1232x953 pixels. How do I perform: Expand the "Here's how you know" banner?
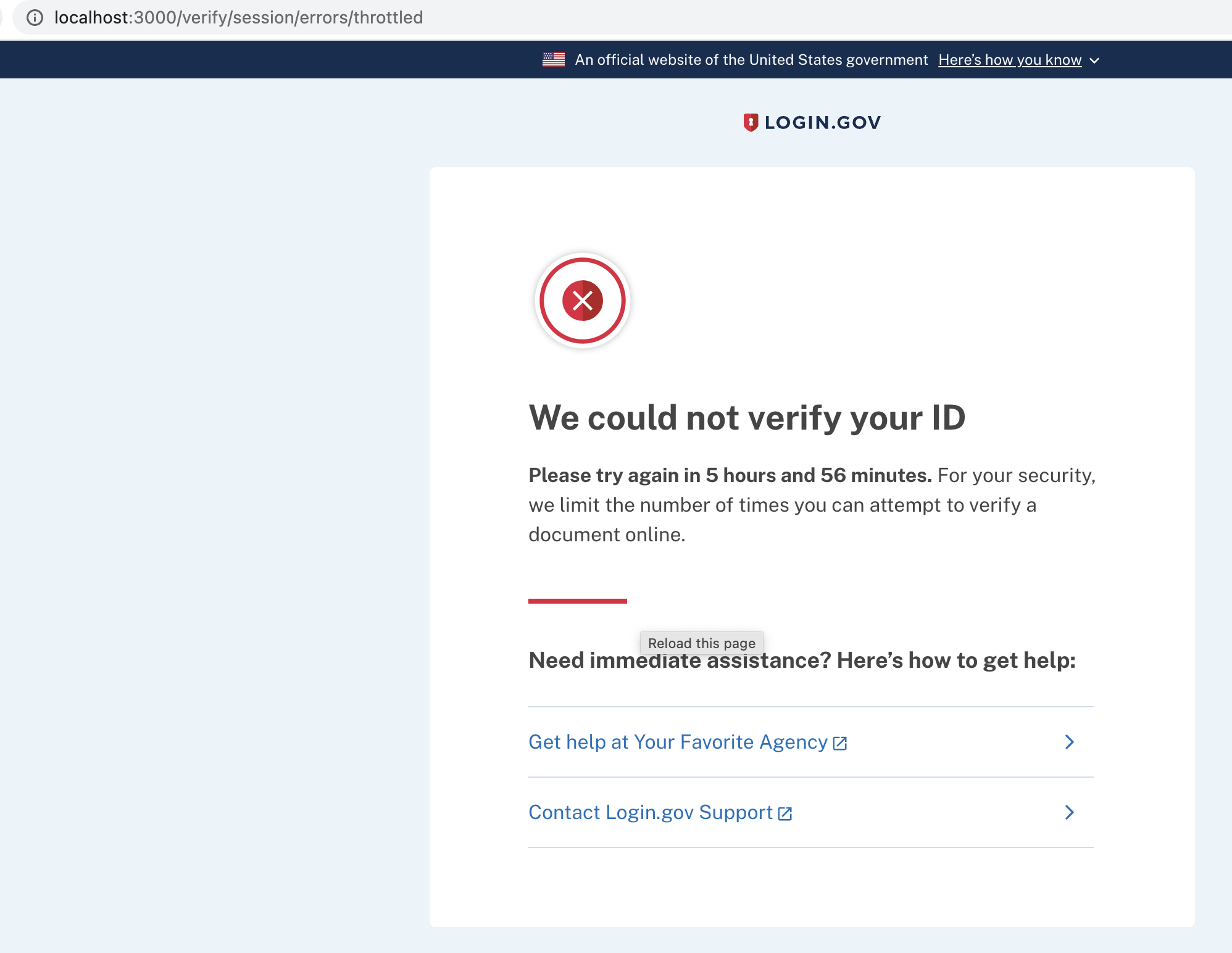click(1009, 60)
